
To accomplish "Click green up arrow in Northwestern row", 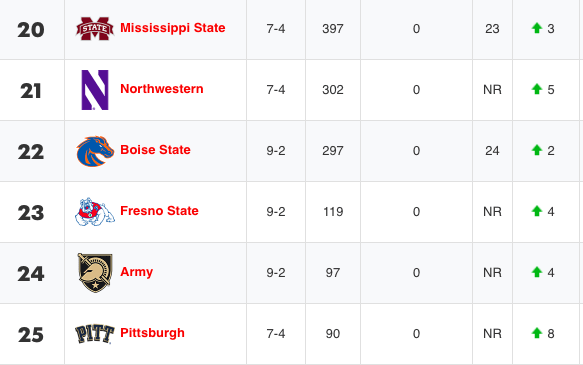I will [537, 89].
